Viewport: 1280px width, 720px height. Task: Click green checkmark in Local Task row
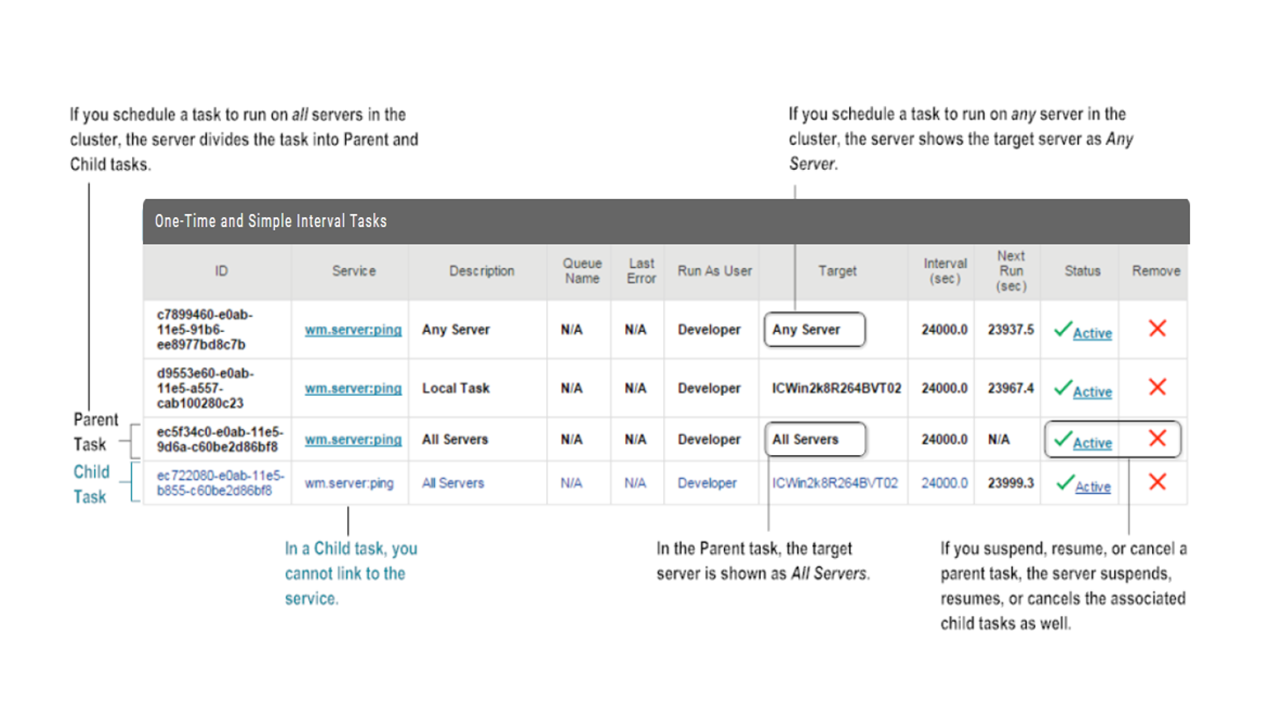tap(1062, 388)
